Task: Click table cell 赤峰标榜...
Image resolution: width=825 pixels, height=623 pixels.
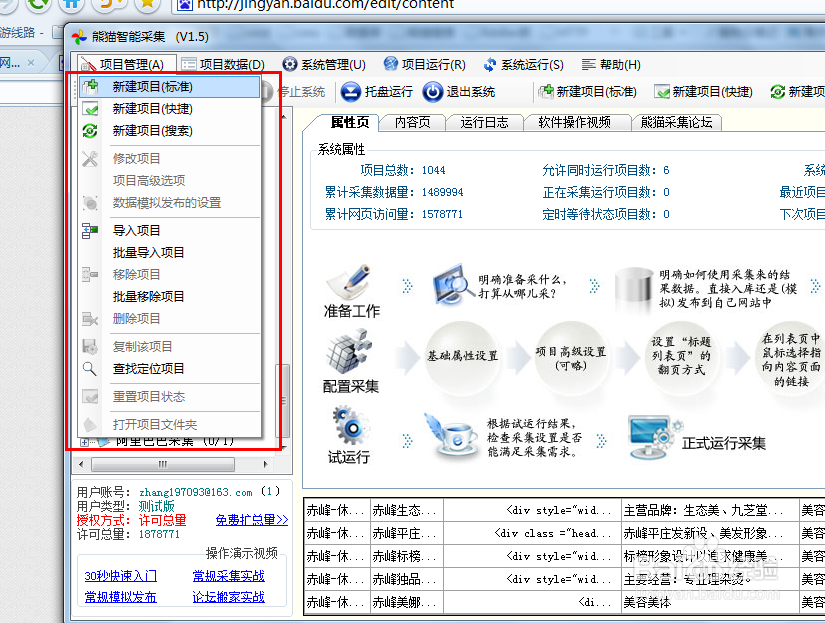Action: (x=407, y=556)
